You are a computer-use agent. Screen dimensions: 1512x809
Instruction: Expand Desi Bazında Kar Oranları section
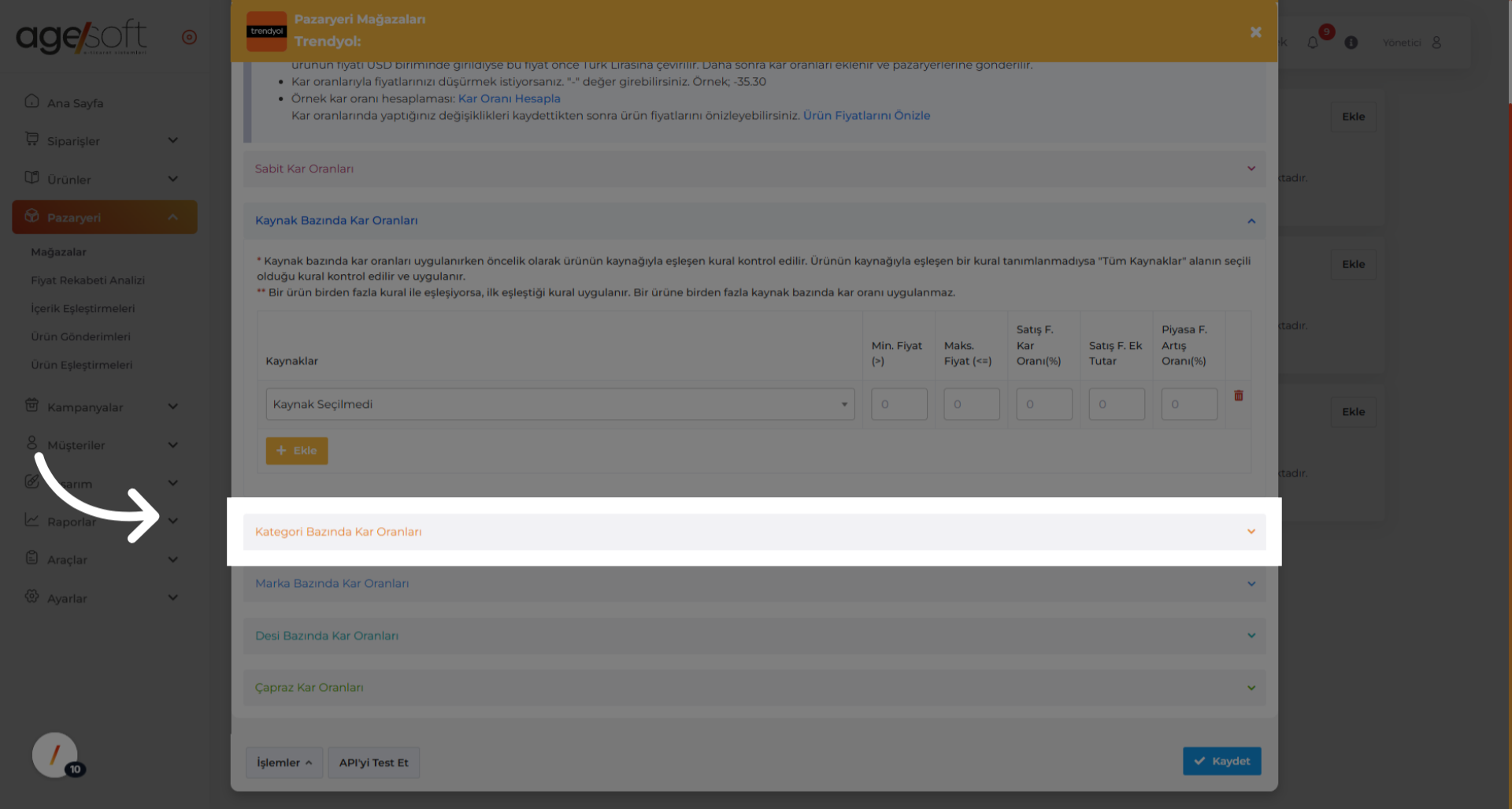[x=754, y=636]
